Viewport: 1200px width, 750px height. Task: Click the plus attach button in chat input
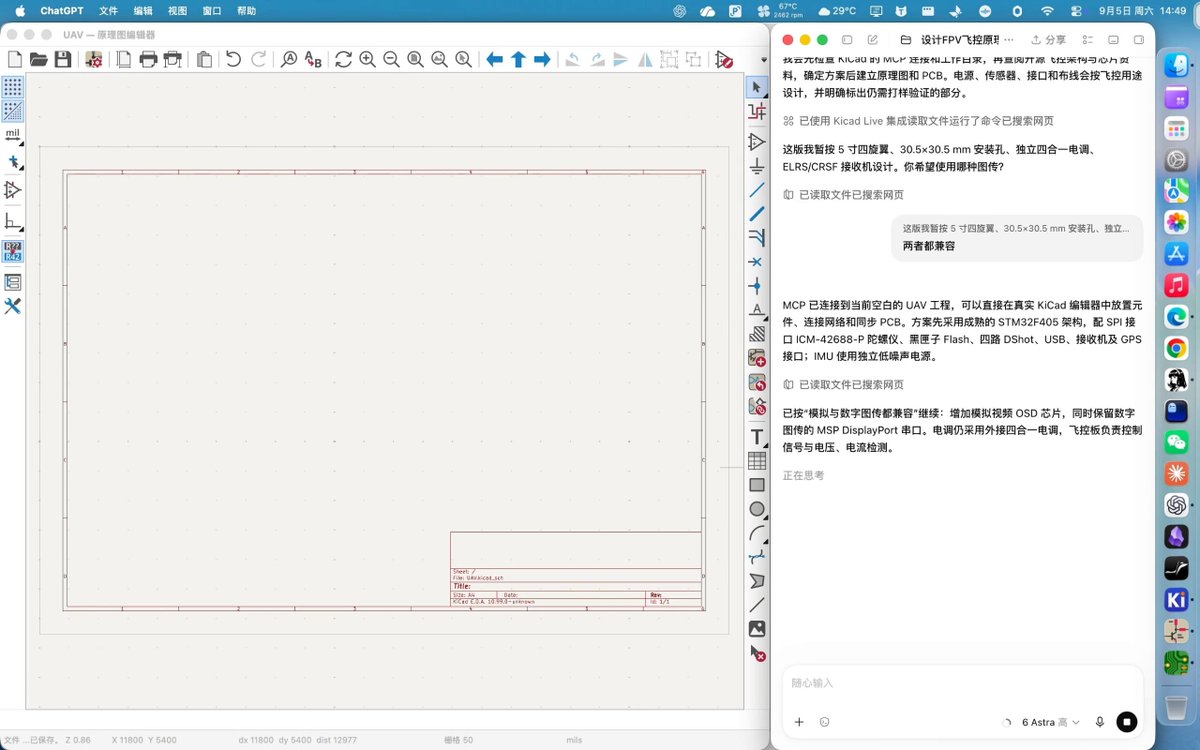[x=799, y=722]
